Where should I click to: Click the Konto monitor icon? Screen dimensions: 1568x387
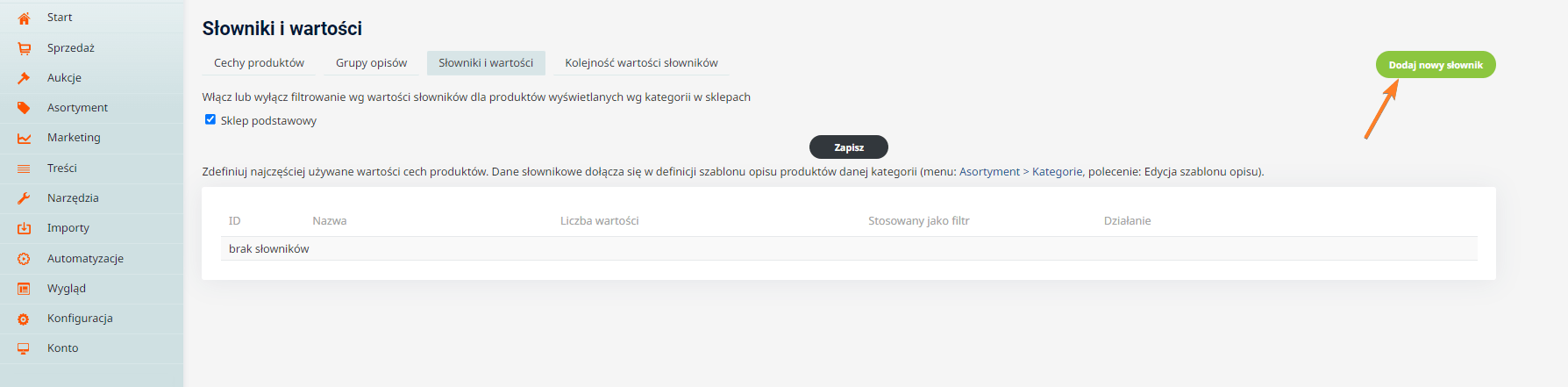coord(24,348)
